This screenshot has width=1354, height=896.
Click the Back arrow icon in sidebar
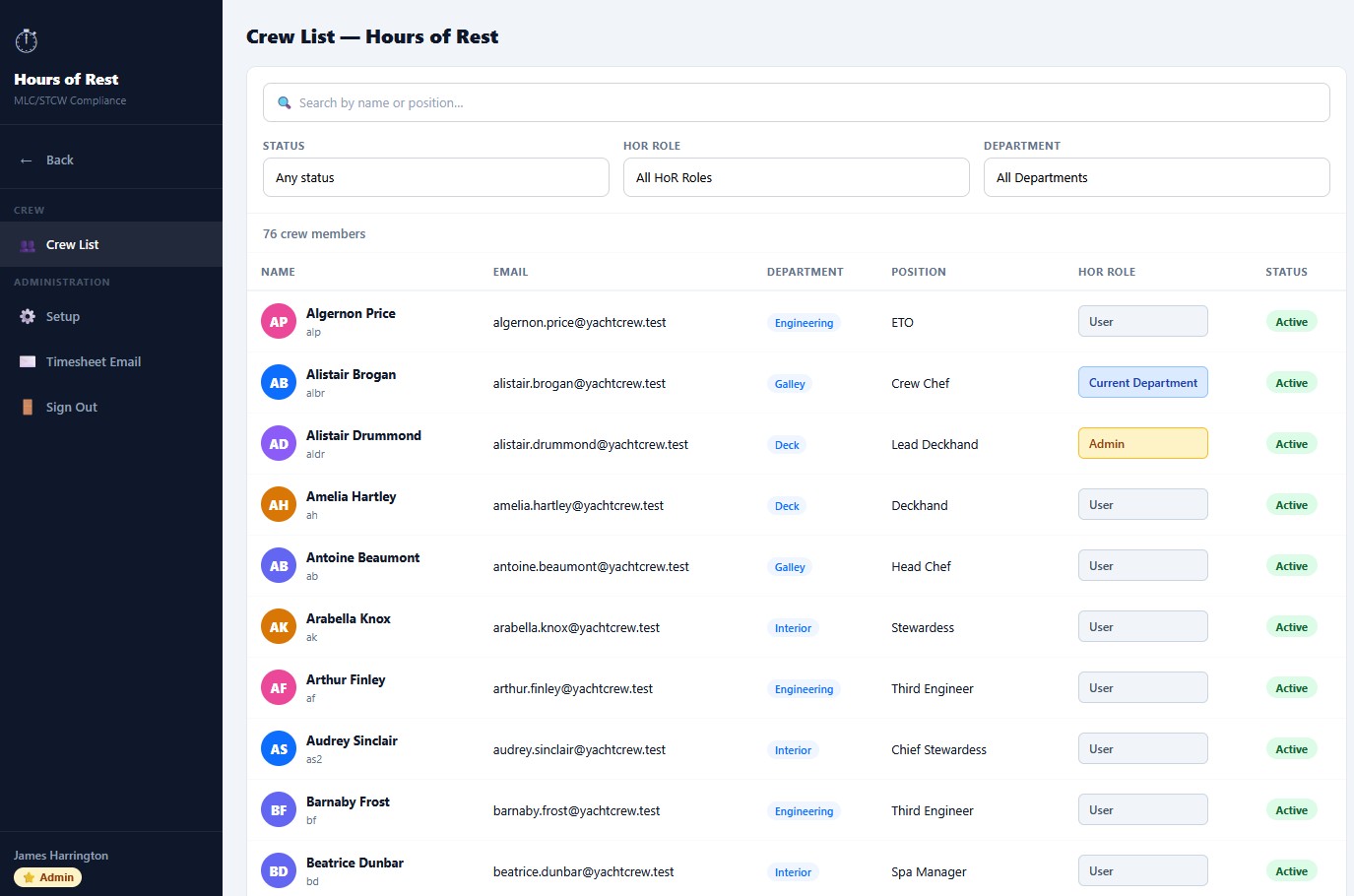pyautogui.click(x=27, y=160)
